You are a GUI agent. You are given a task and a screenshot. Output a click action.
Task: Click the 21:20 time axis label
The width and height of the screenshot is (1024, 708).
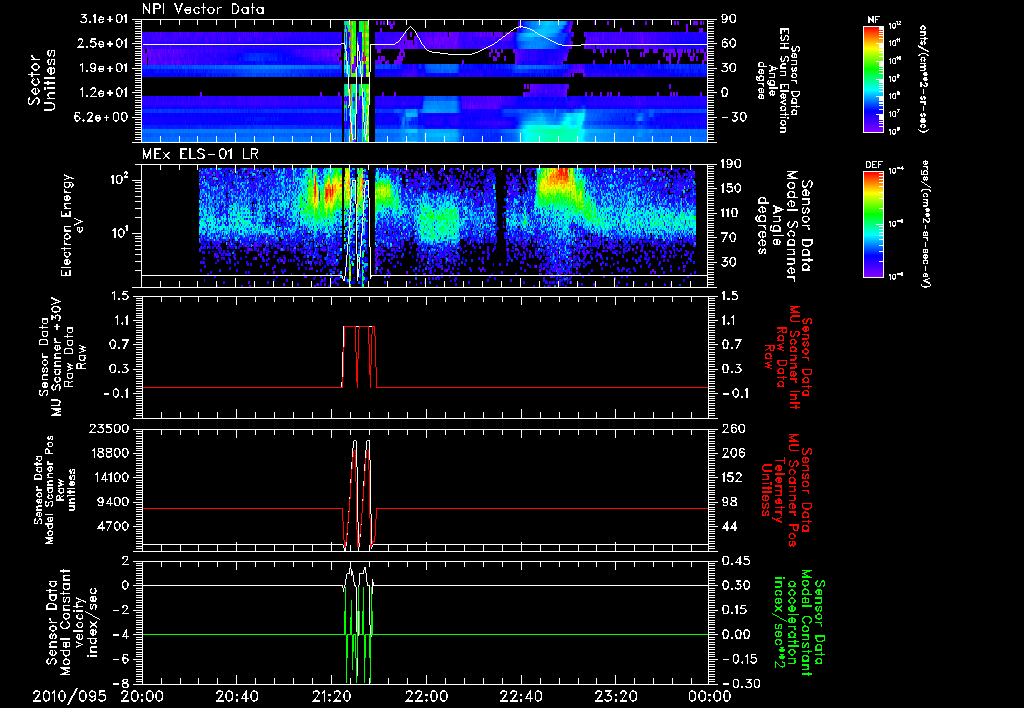click(331, 697)
